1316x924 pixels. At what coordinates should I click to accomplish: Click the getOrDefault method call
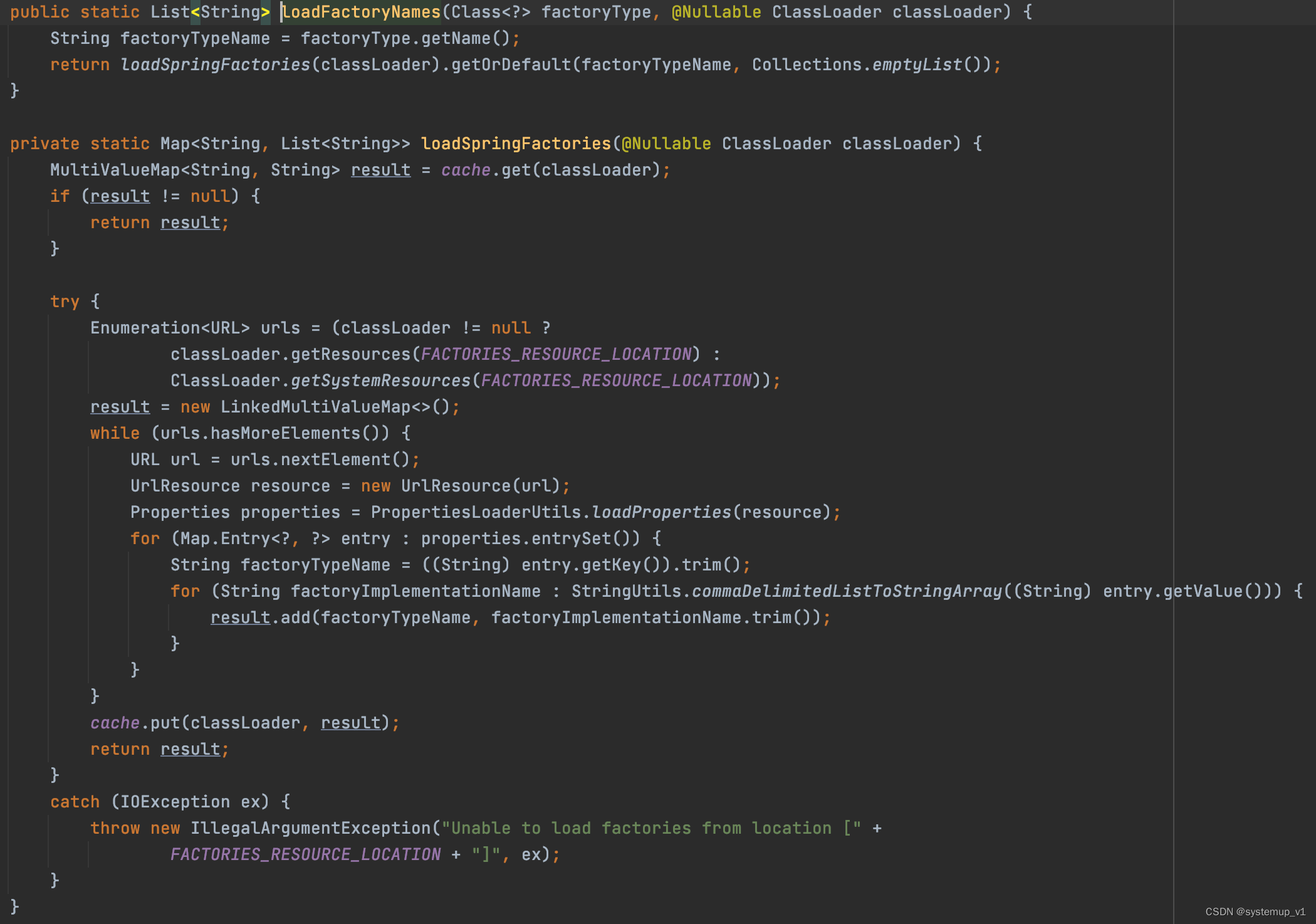pyautogui.click(x=511, y=65)
